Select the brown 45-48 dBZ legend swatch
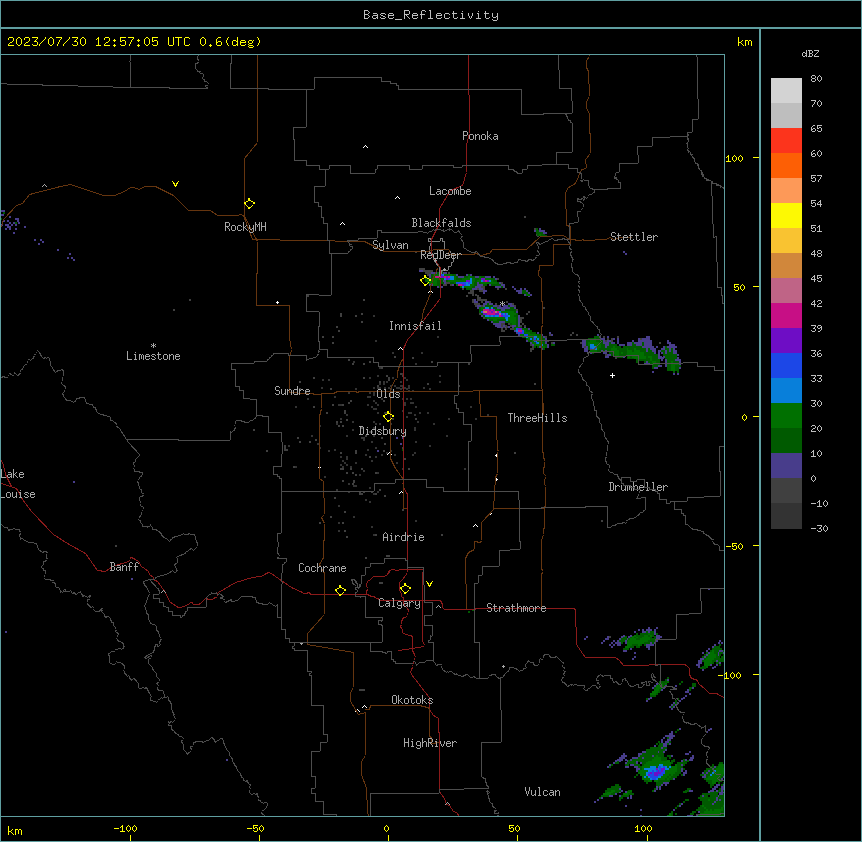 coord(786,265)
